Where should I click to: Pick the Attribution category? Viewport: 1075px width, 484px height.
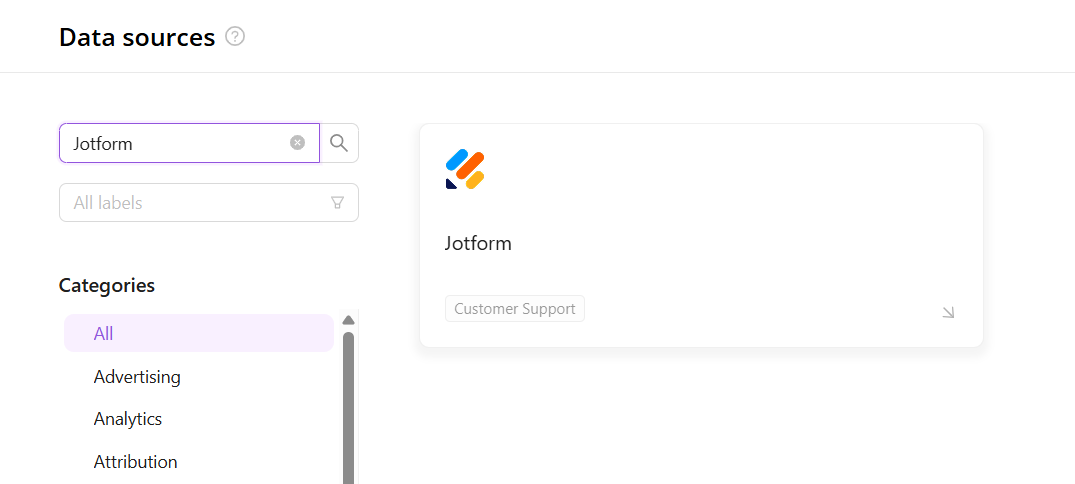pyautogui.click(x=136, y=462)
